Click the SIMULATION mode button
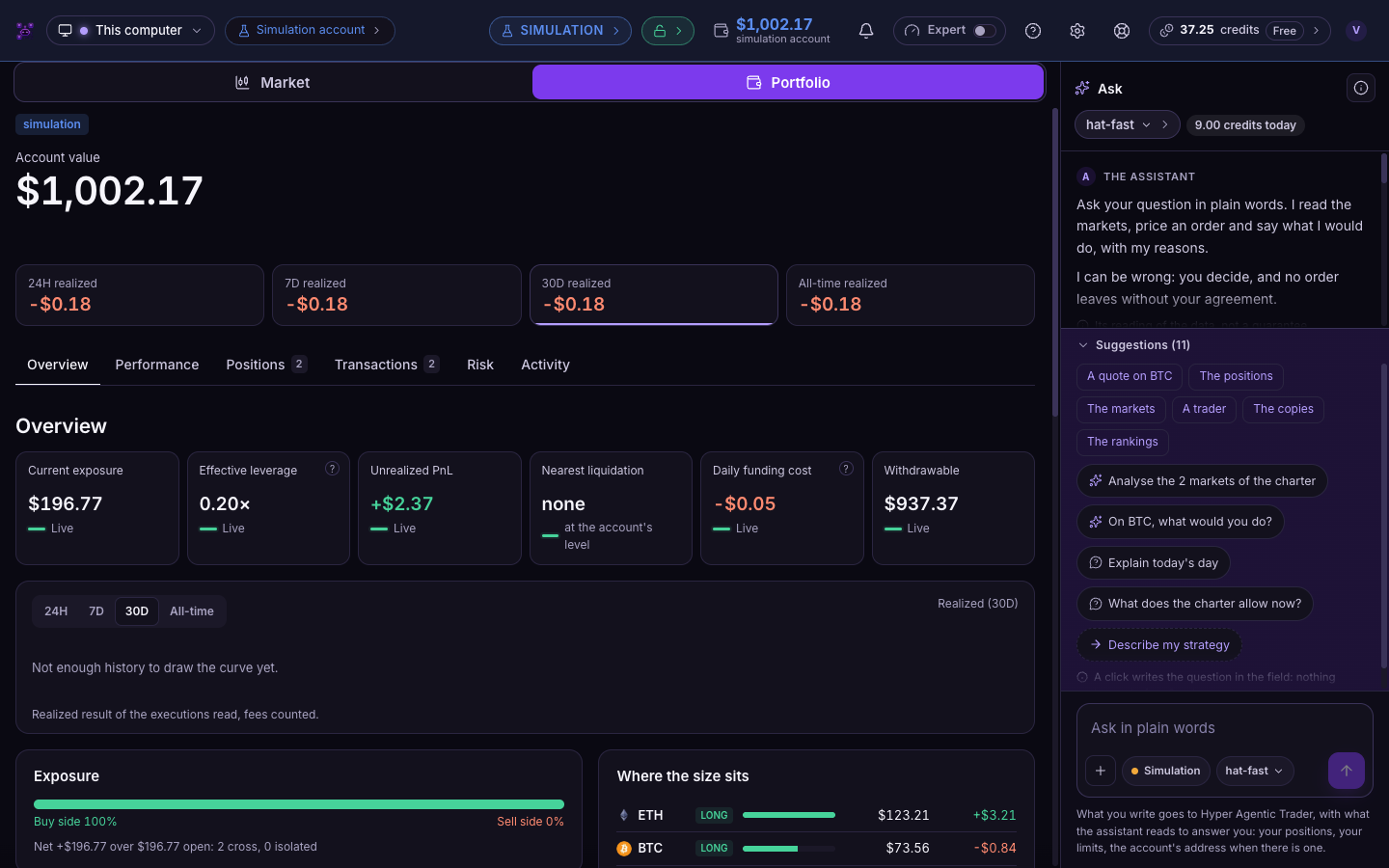The image size is (1389, 868). point(560,31)
